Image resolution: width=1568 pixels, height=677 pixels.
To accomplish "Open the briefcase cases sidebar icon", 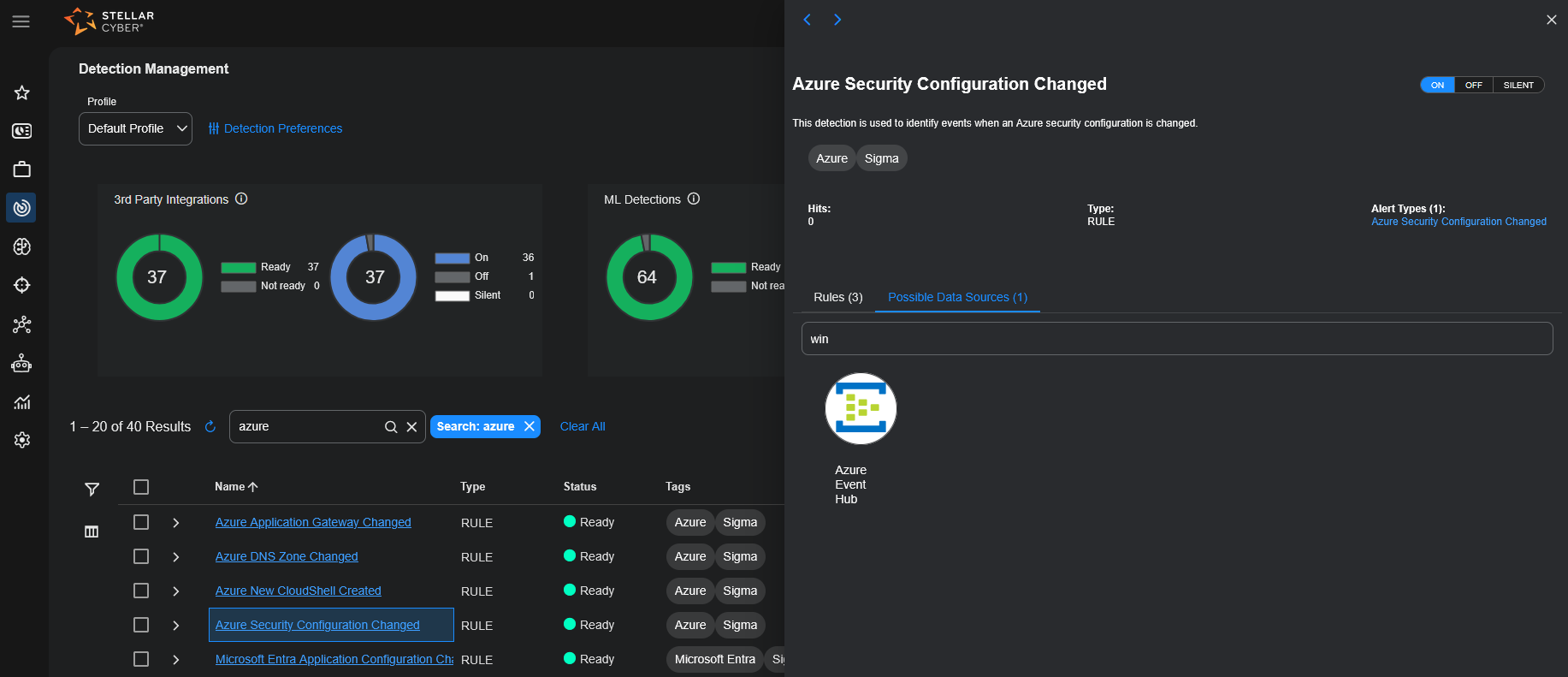I will 22,169.
